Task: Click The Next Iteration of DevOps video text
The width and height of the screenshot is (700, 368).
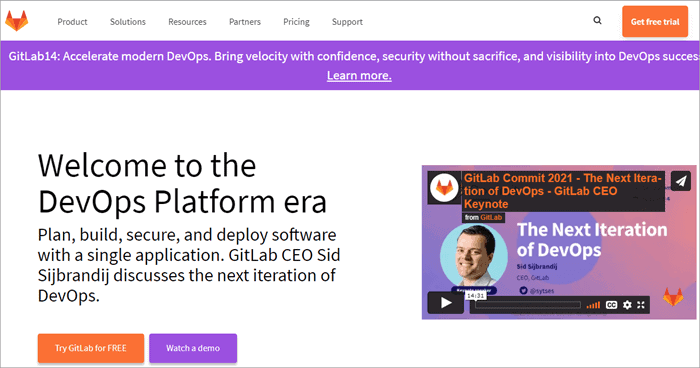Action: pos(592,239)
